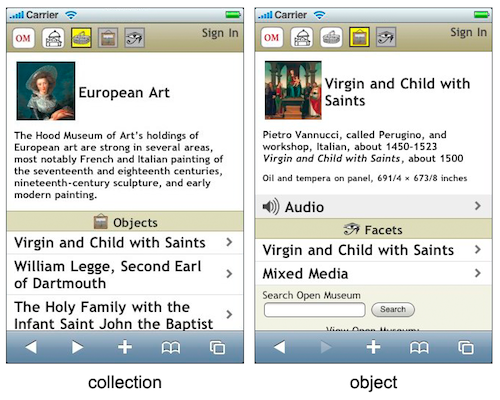
Task: Tap the Virgin and Child painting thumbnail
Action: (293, 90)
